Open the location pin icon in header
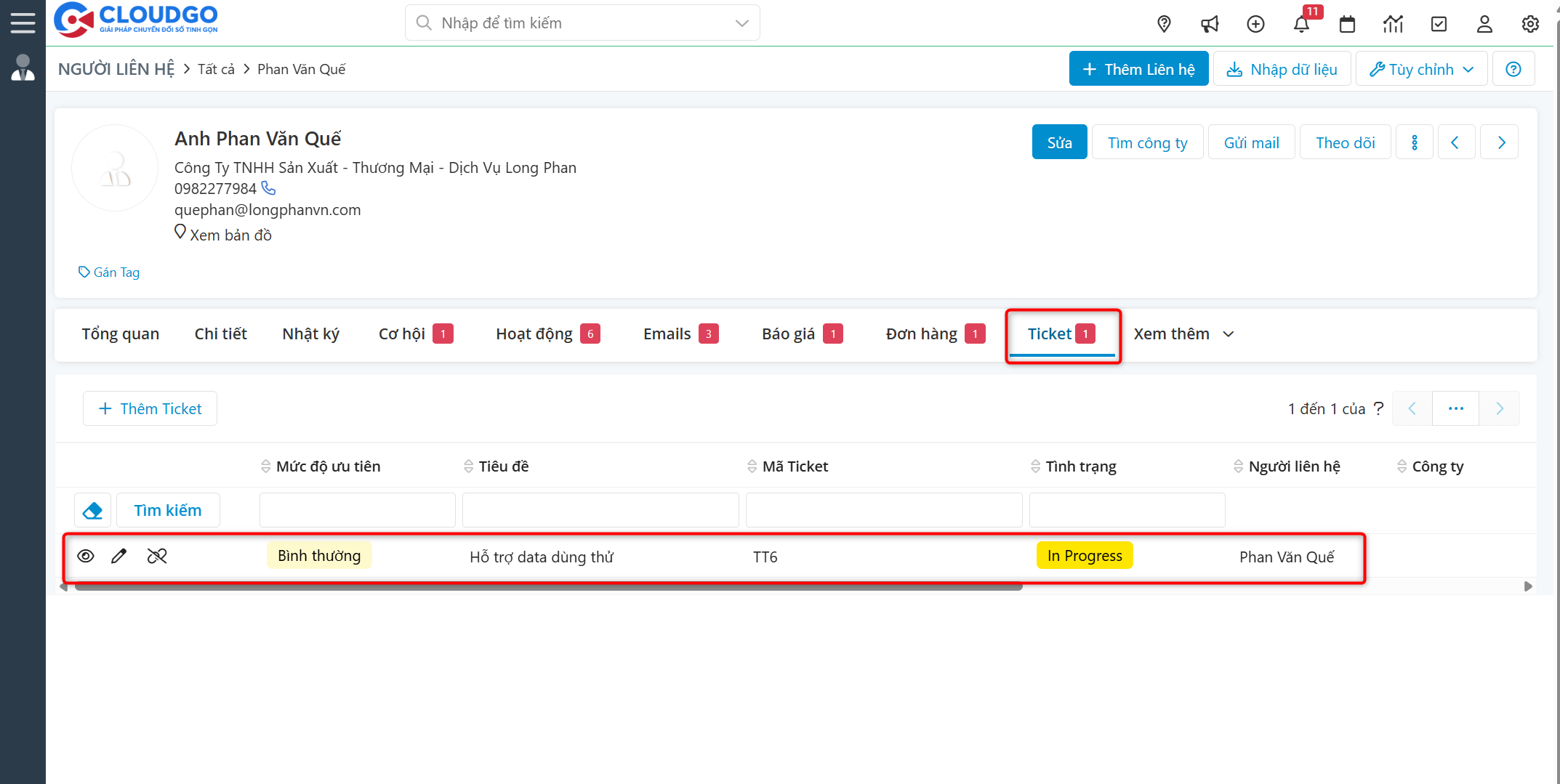 click(1164, 24)
